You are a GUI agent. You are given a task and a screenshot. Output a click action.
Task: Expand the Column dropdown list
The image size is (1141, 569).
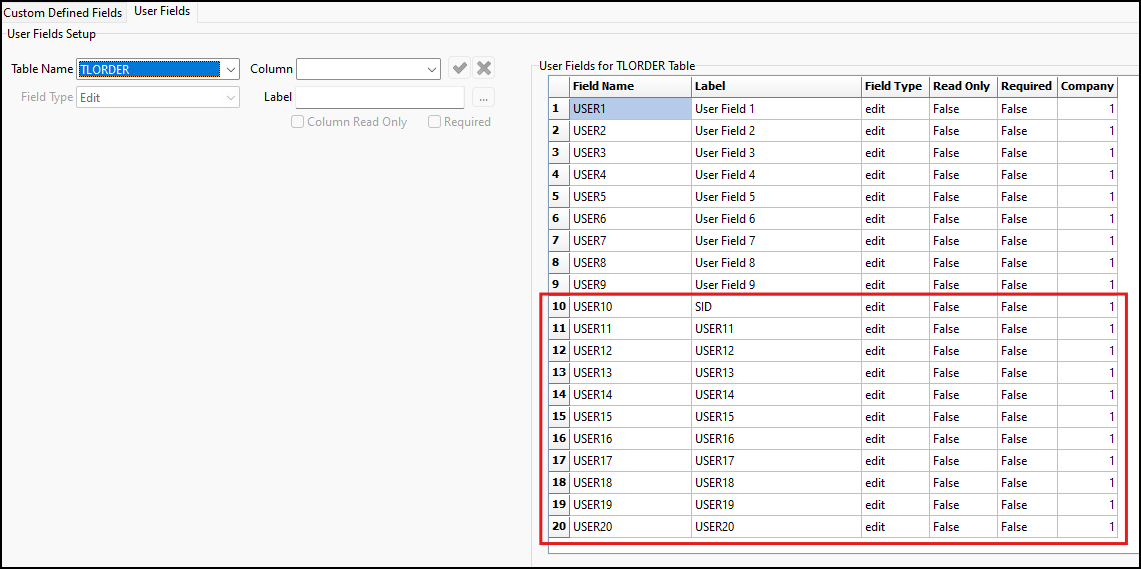pyautogui.click(x=432, y=70)
